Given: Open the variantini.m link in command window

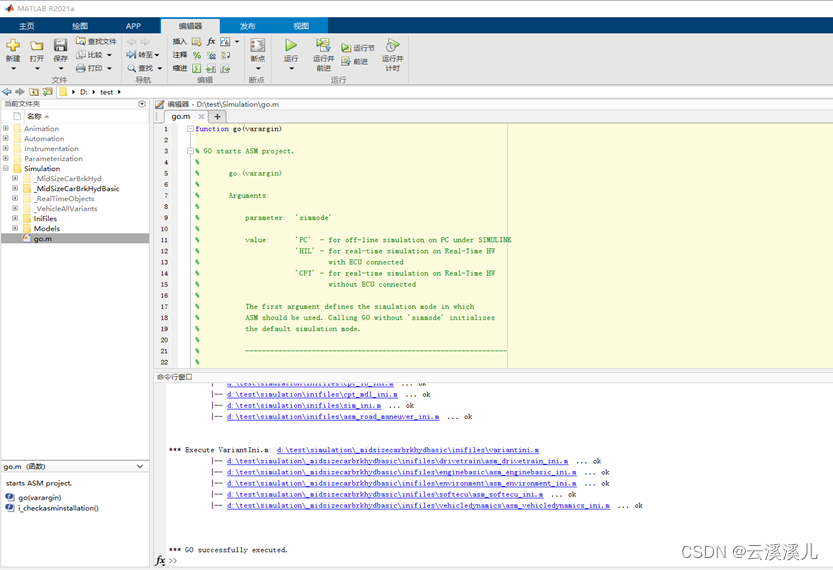Looking at the screenshot, I should coord(407,450).
